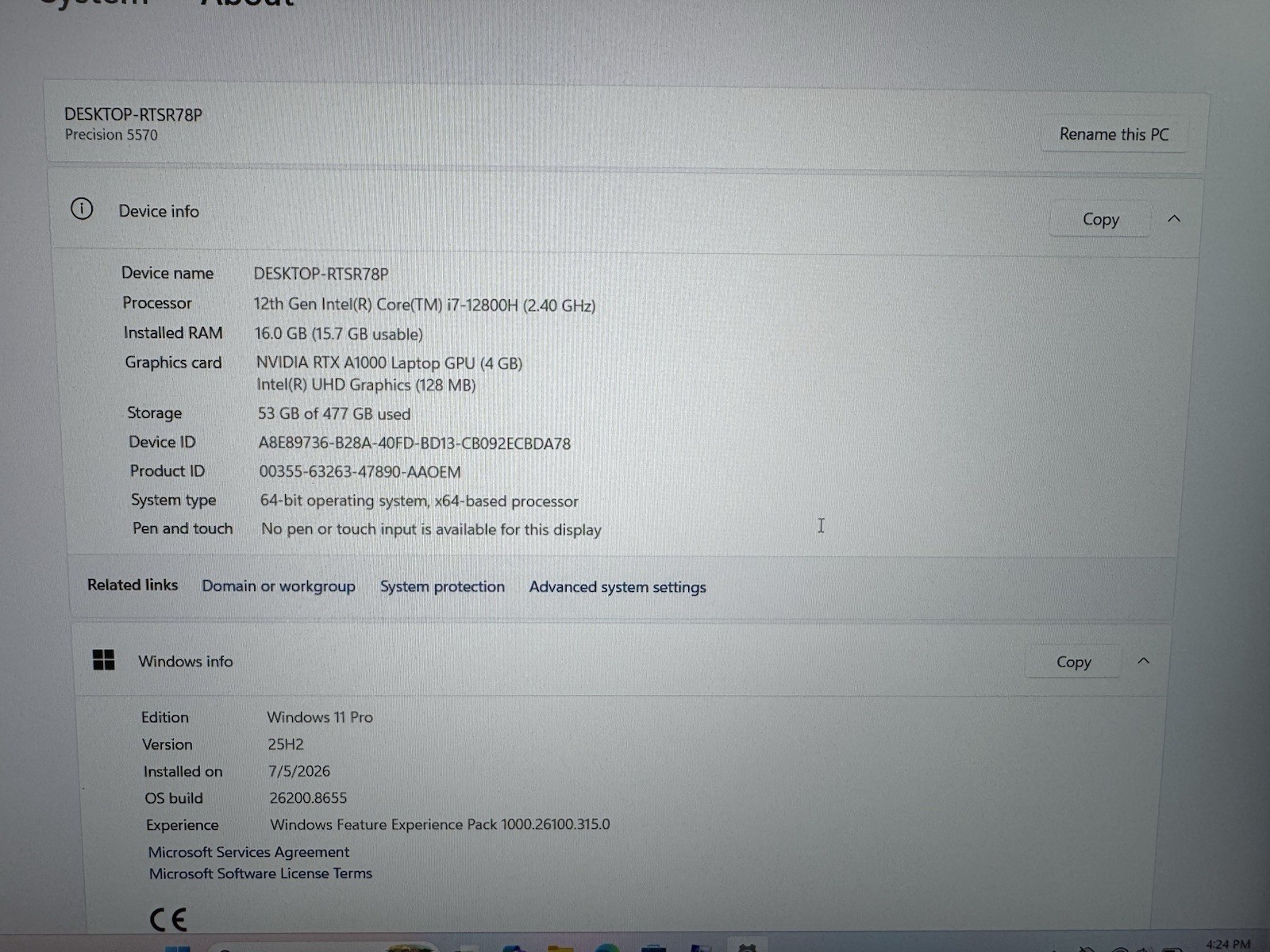1270x952 pixels.
Task: Click the System type row label
Action: [174, 501]
